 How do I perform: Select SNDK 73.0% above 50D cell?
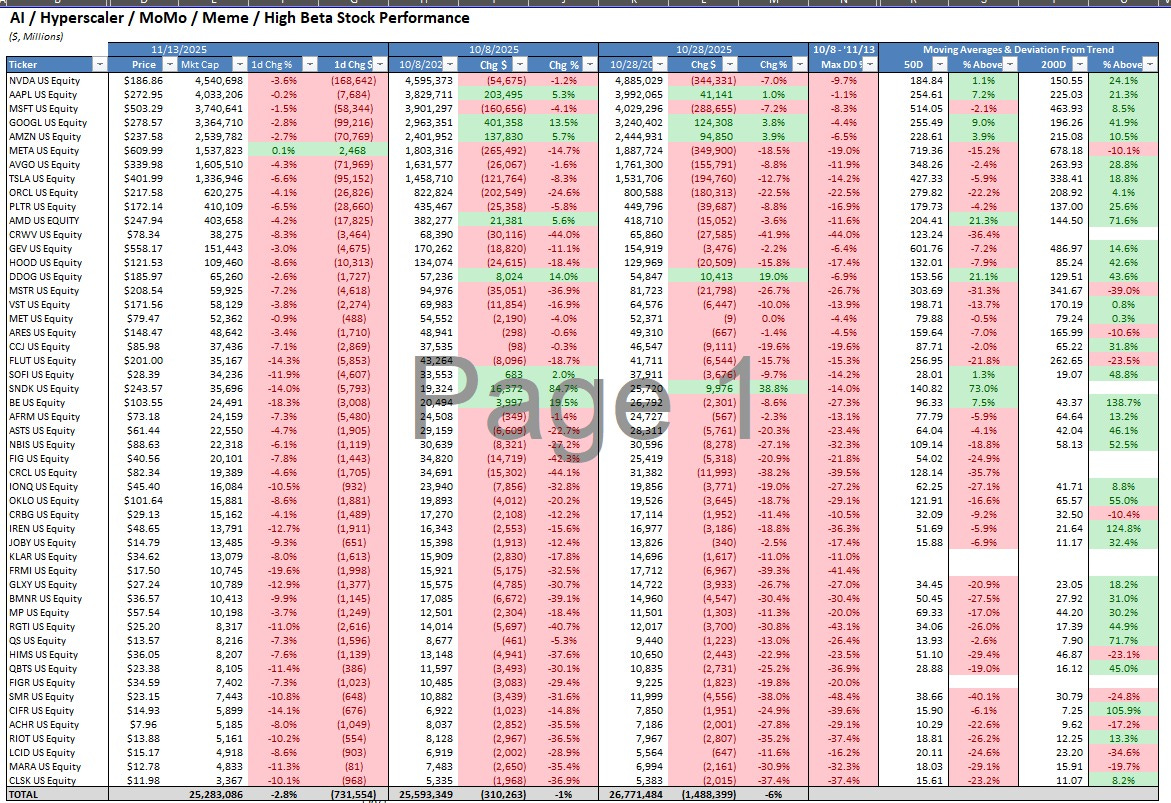984,388
